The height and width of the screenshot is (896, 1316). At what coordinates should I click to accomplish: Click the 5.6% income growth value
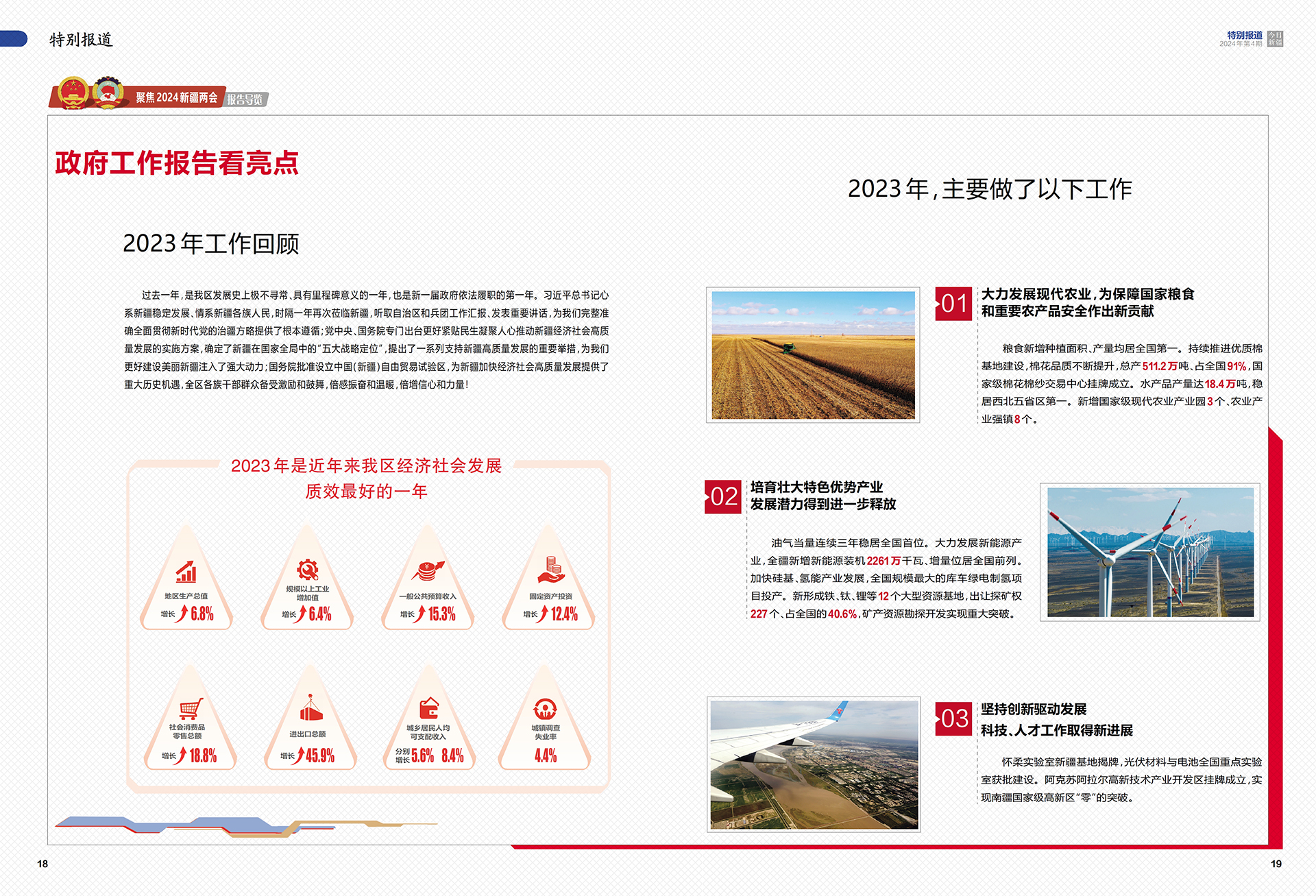[x=423, y=755]
